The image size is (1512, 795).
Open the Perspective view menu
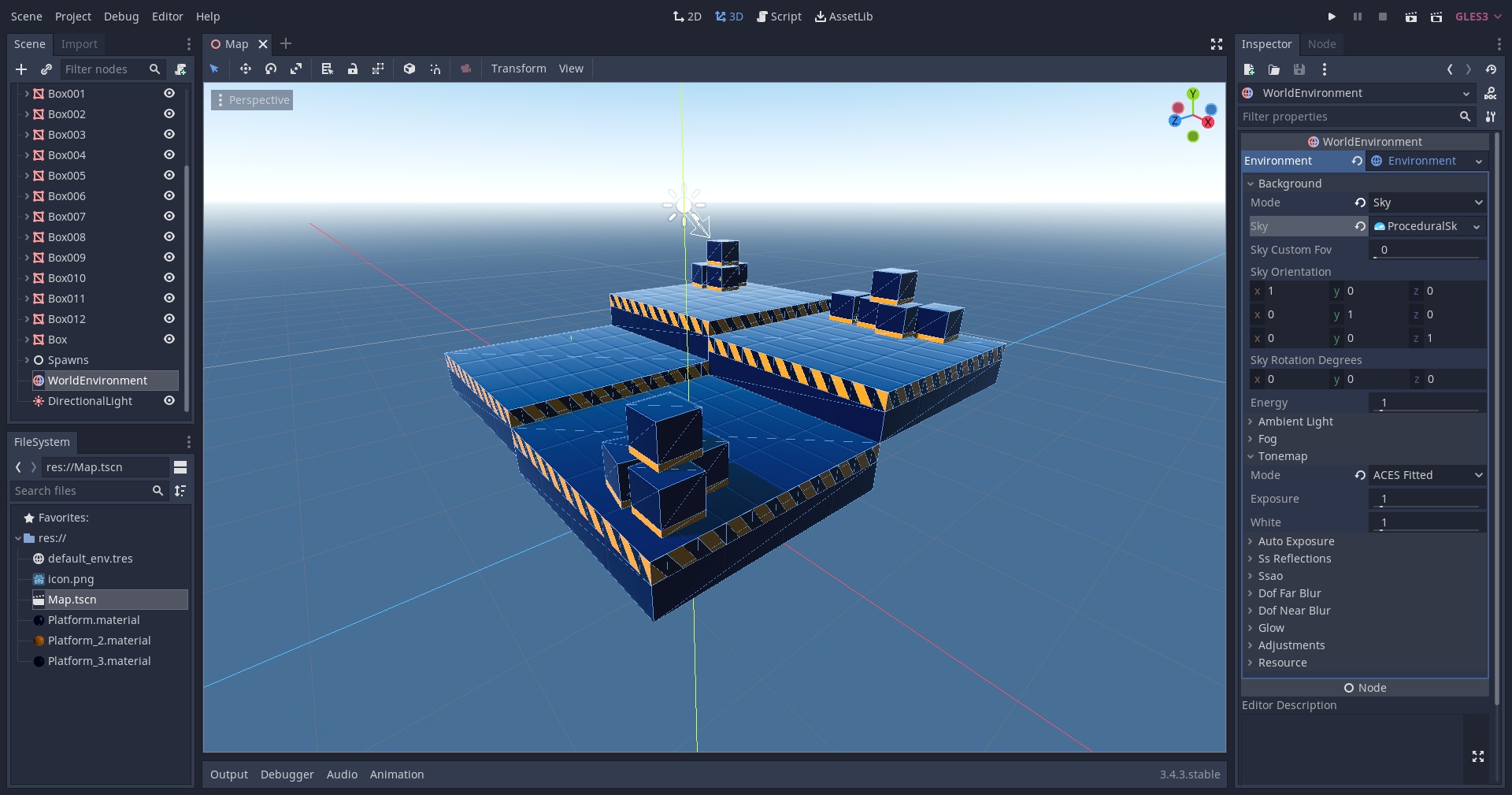pos(252,100)
